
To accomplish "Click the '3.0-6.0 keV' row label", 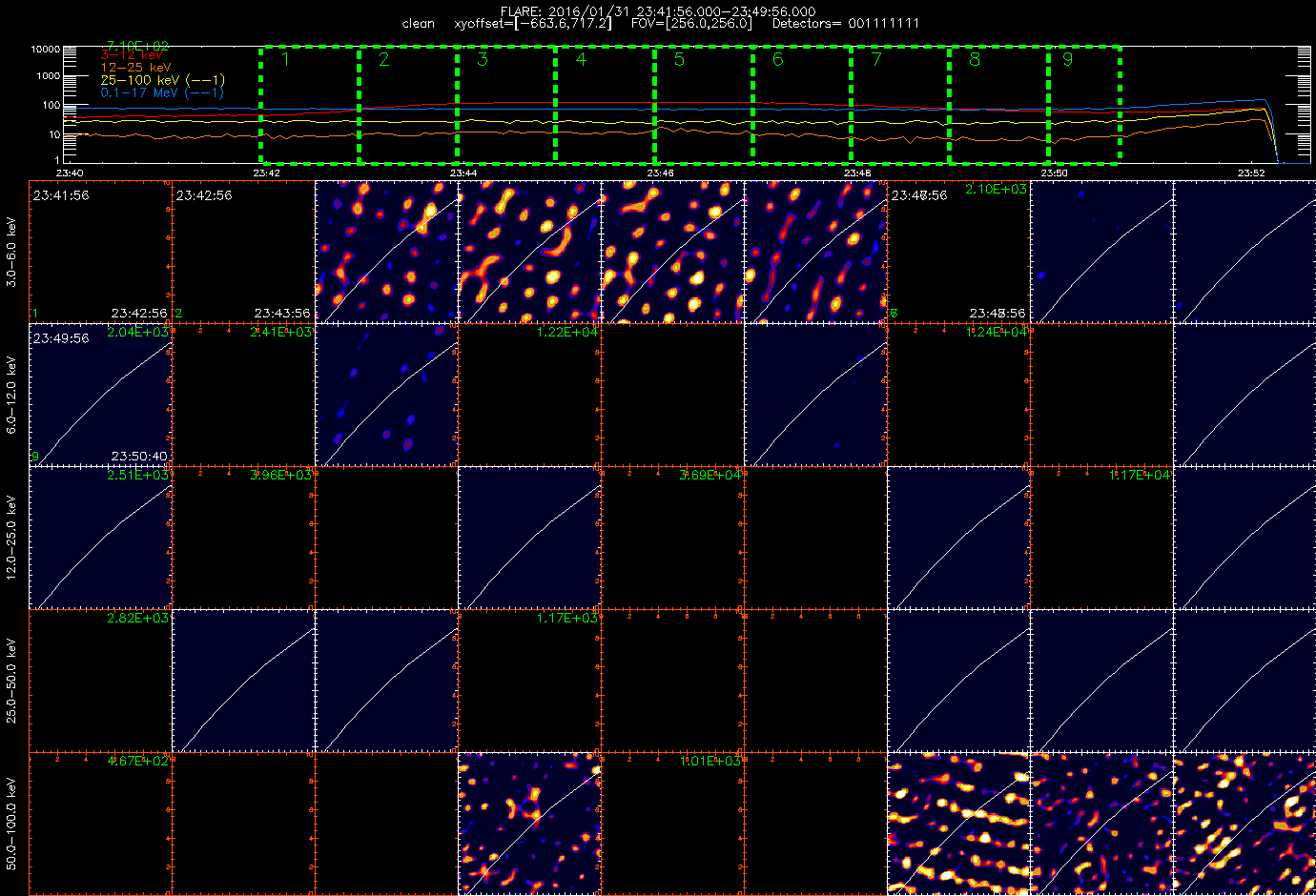I will click(11, 252).
